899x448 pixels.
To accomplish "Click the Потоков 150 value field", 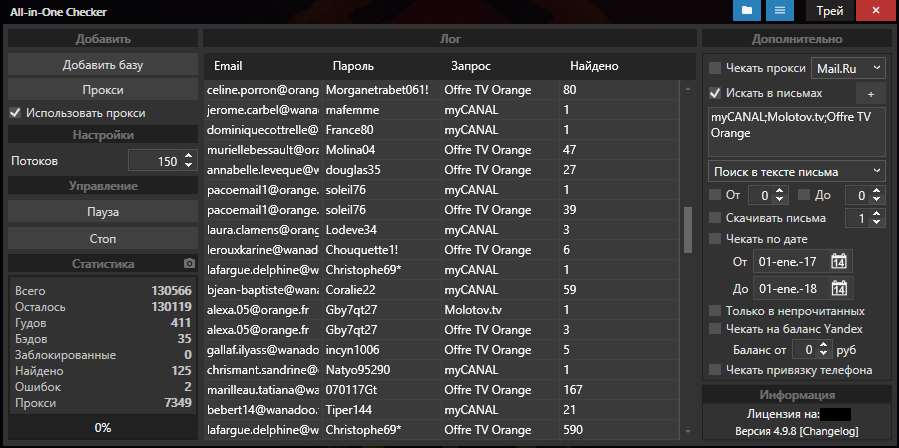I will pyautogui.click(x=155, y=161).
